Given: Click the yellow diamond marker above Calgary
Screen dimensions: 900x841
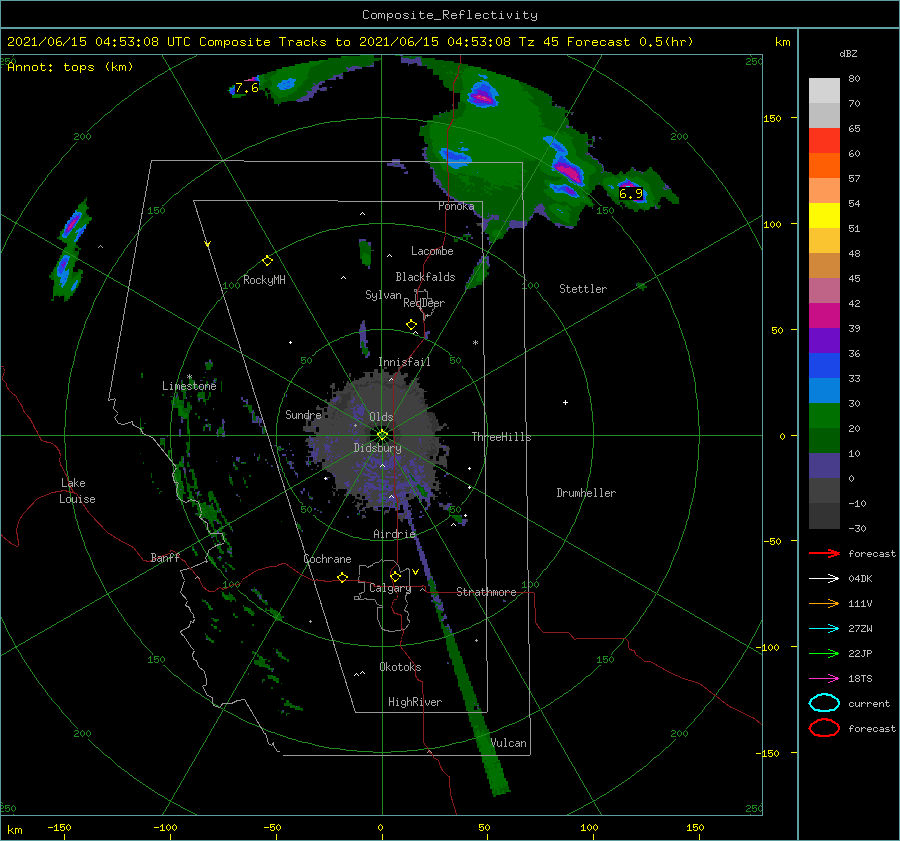Looking at the screenshot, I should pos(395,576).
